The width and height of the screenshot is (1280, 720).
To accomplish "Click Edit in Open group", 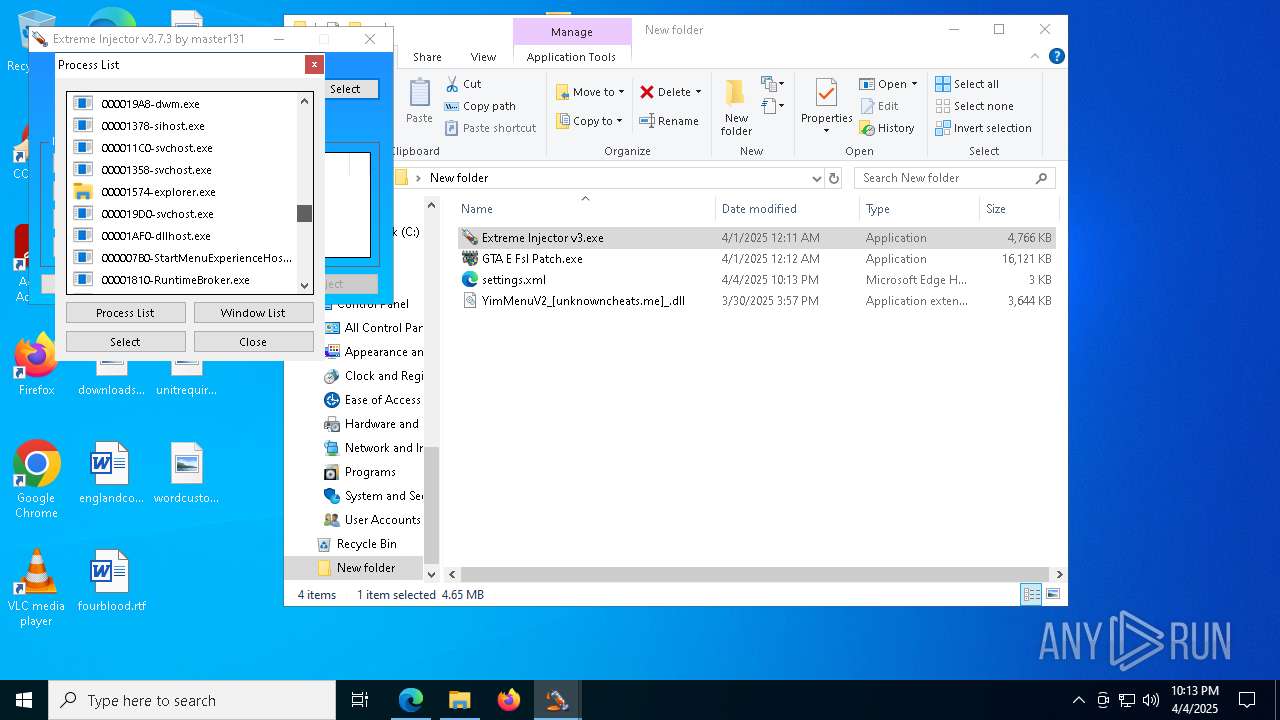I will click(878, 106).
